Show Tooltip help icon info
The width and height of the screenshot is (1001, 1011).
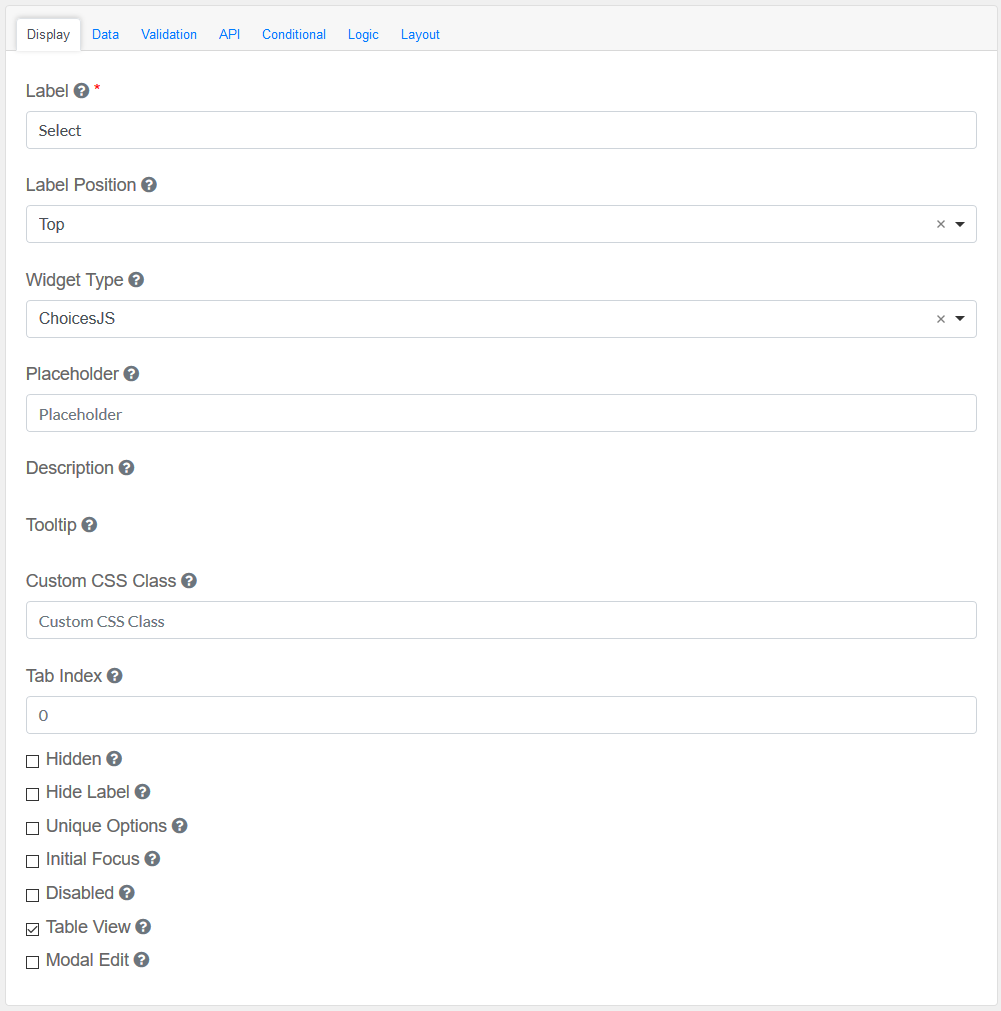pyautogui.click(x=89, y=525)
